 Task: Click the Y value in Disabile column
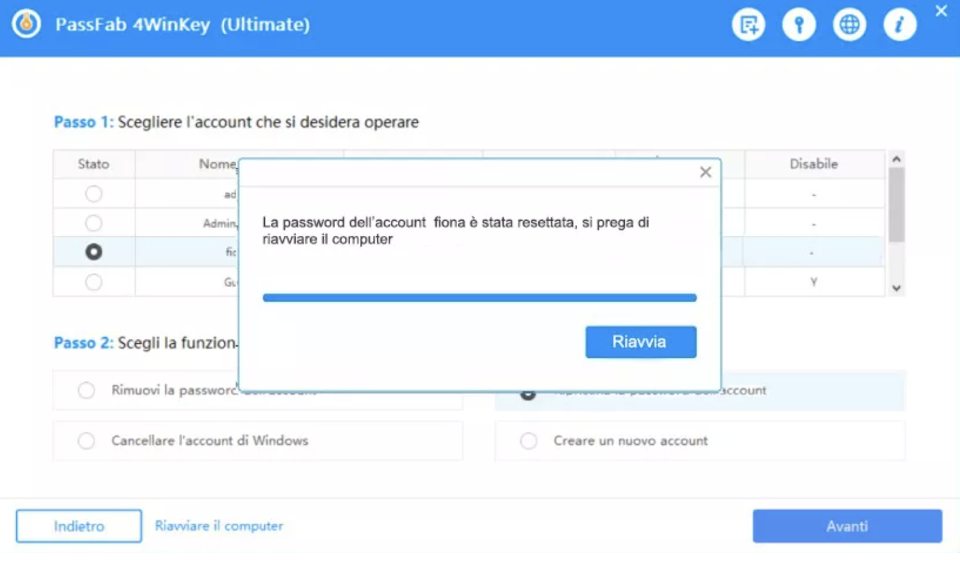tap(814, 282)
